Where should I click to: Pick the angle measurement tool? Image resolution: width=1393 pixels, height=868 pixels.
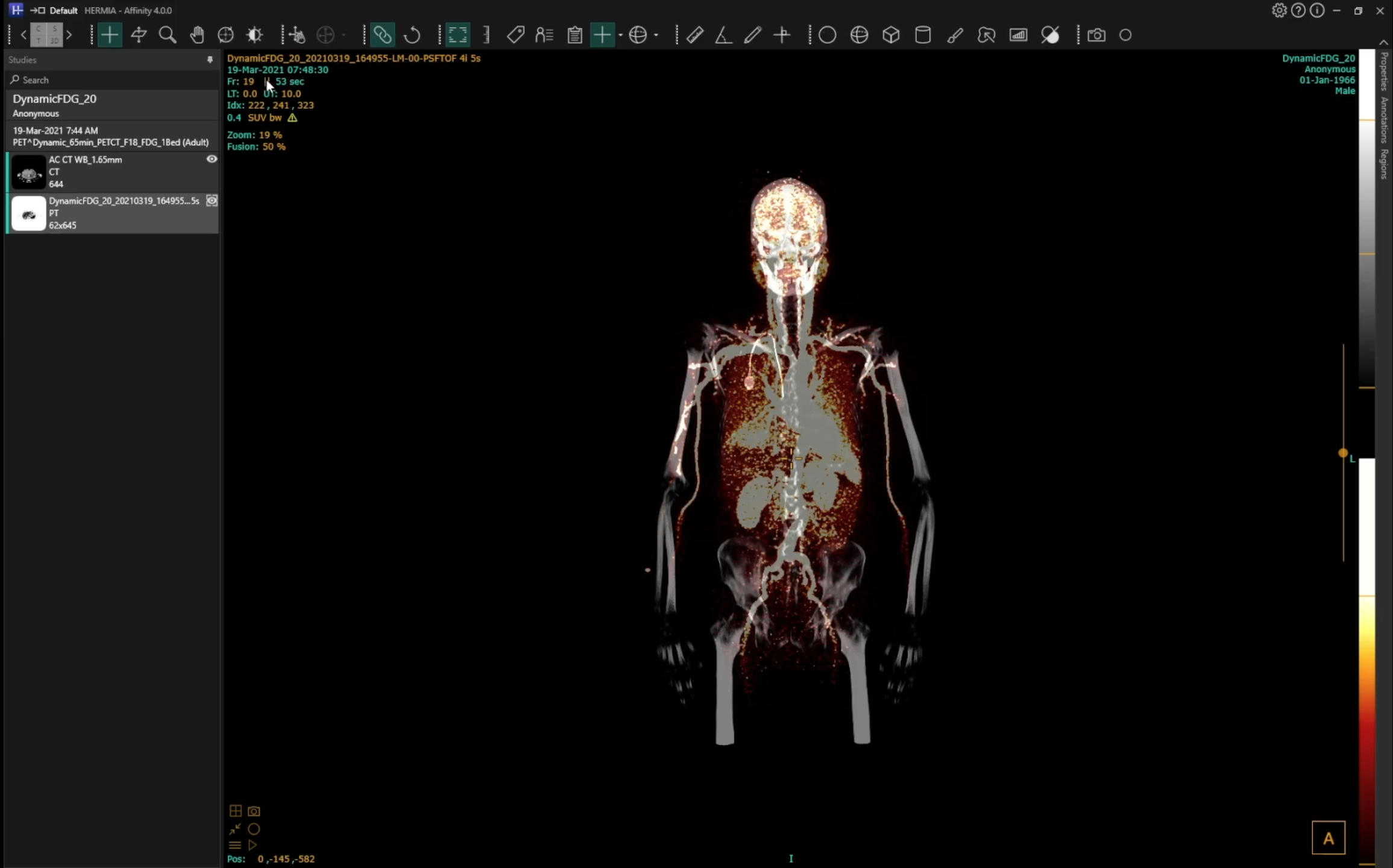723,35
